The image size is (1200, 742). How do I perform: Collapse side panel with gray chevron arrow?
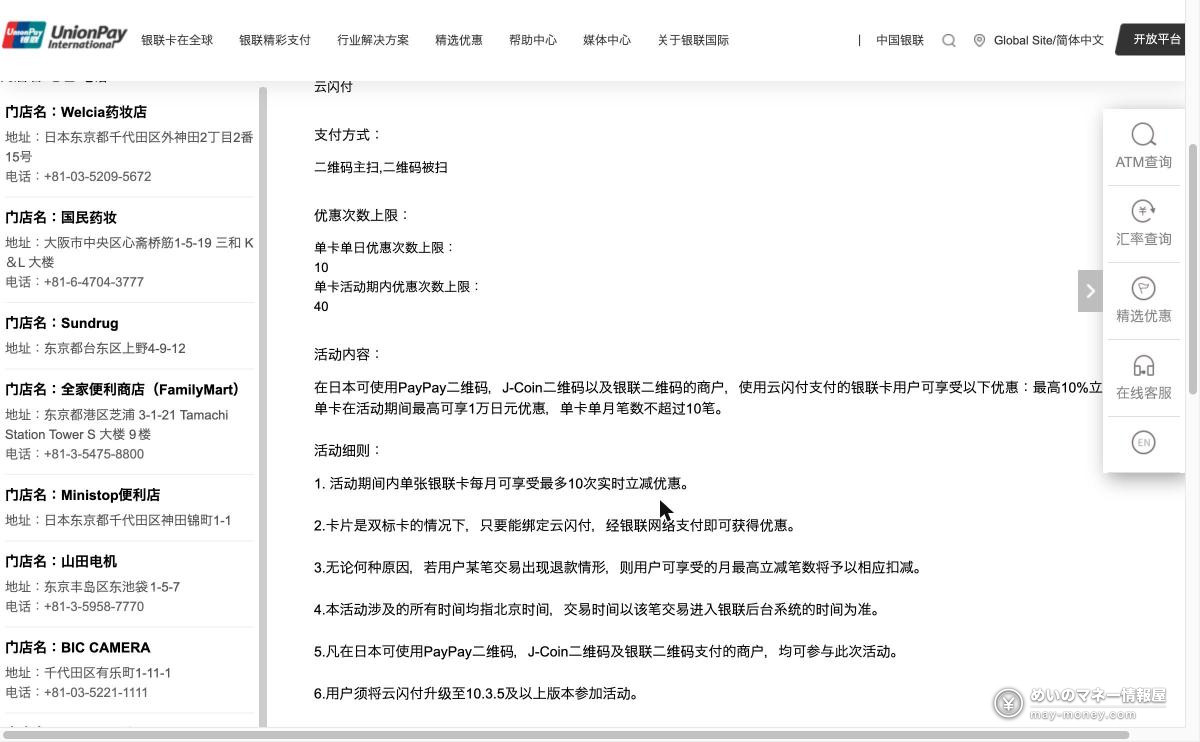[x=1090, y=291]
